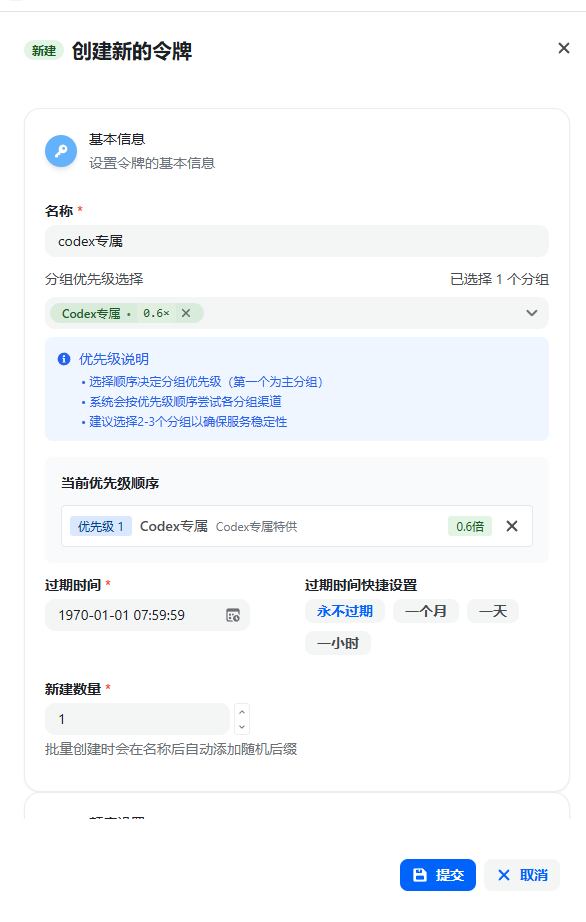Click the 提交 submit button

click(x=438, y=875)
